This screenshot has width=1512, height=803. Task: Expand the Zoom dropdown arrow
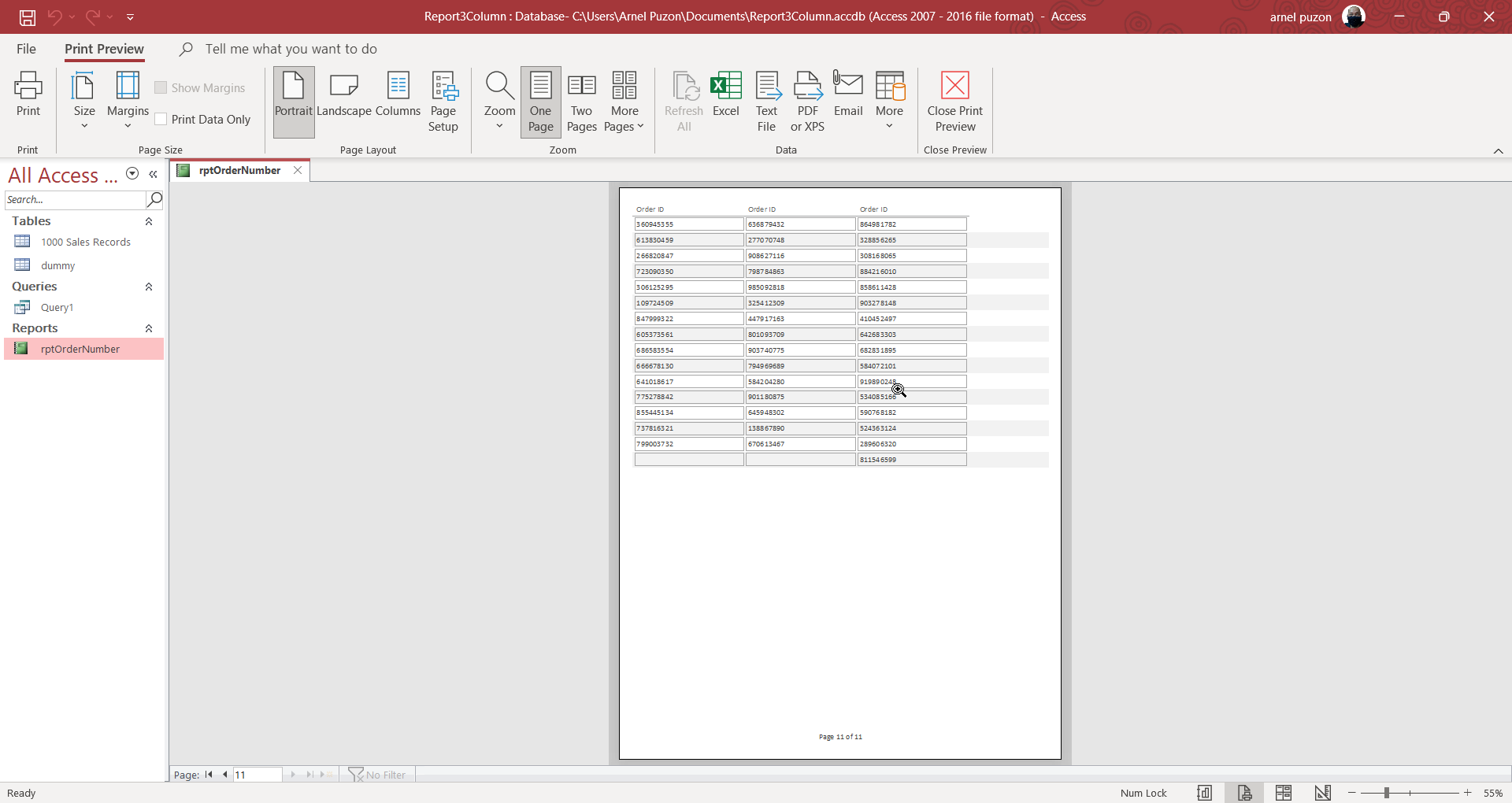(499, 126)
